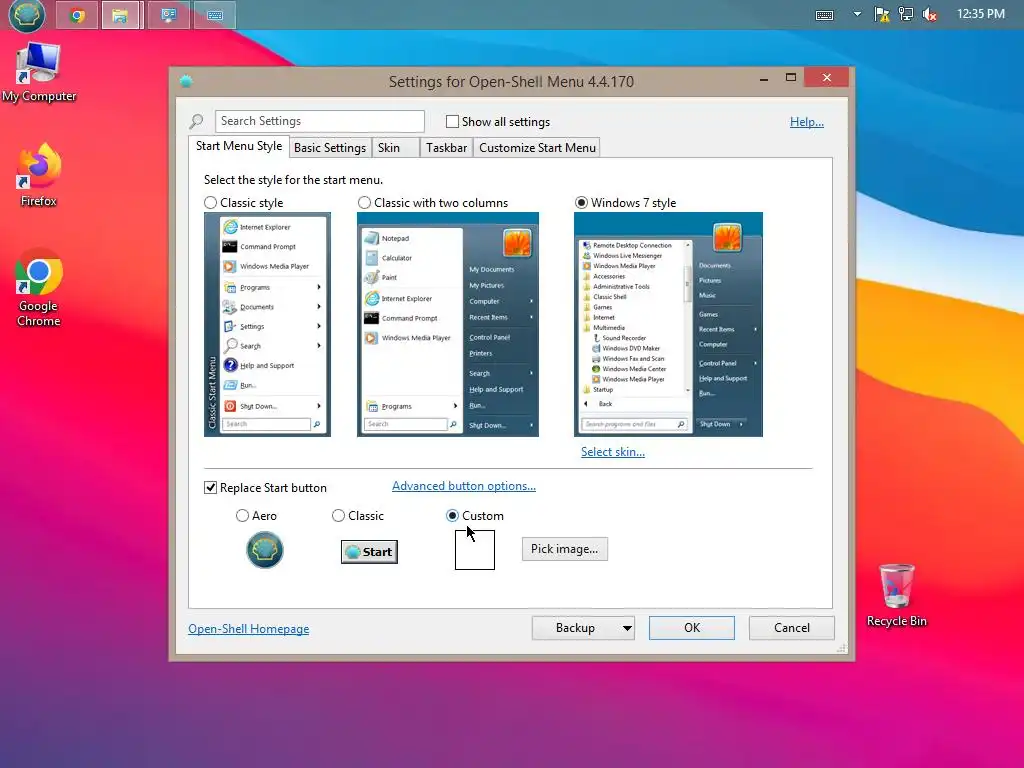Switch to Customize Start Menu tab
This screenshot has height=768, width=1024.
tap(537, 148)
